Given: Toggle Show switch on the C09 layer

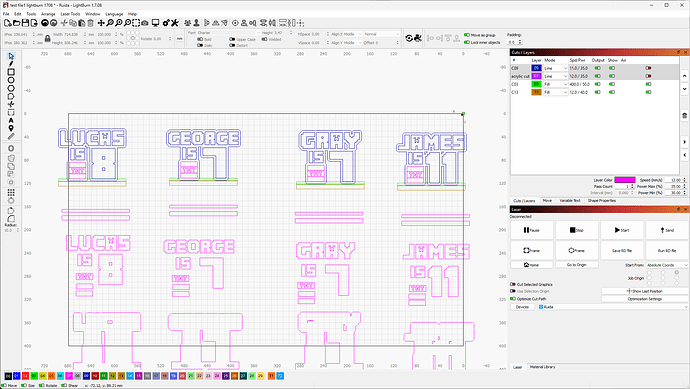Looking at the screenshot, I should click(612, 68).
